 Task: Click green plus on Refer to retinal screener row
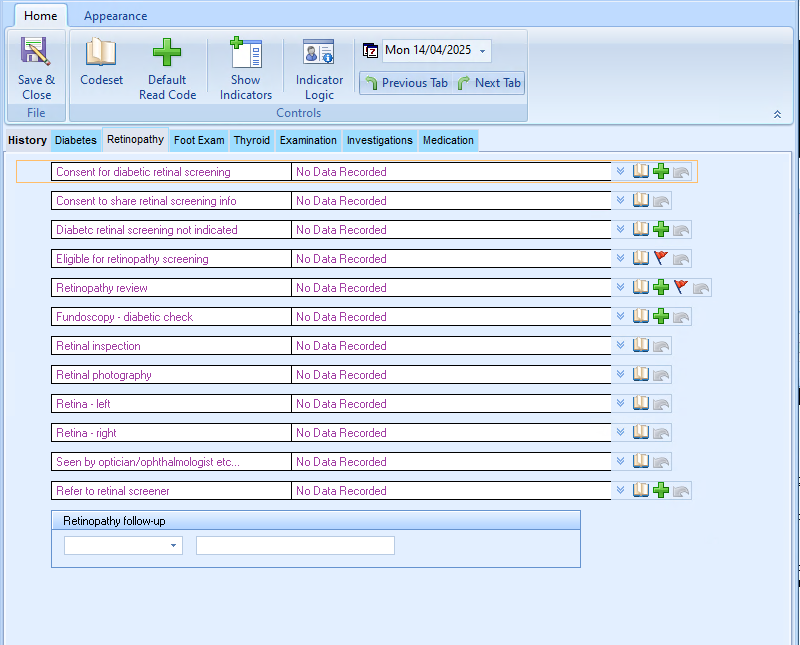(661, 490)
